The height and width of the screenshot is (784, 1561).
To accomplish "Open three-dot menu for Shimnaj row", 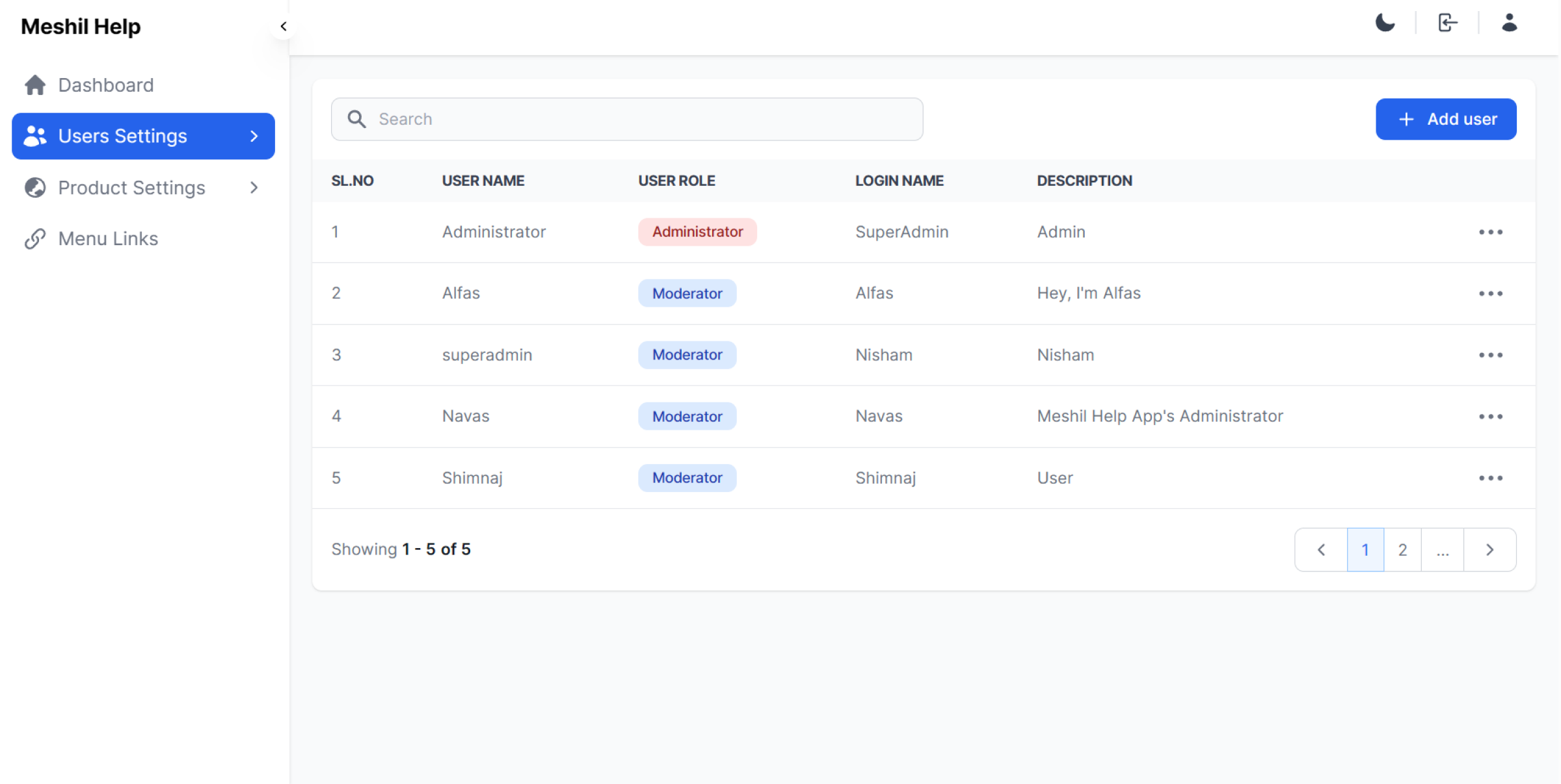I will [x=1490, y=478].
